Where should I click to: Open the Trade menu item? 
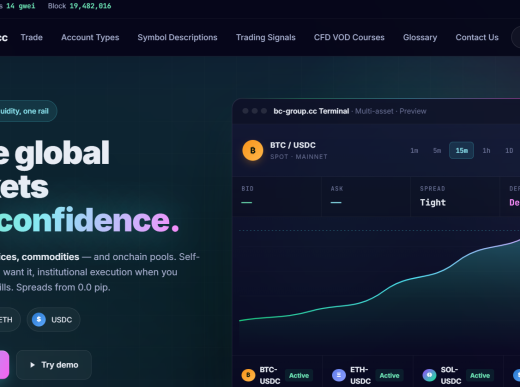pos(32,37)
